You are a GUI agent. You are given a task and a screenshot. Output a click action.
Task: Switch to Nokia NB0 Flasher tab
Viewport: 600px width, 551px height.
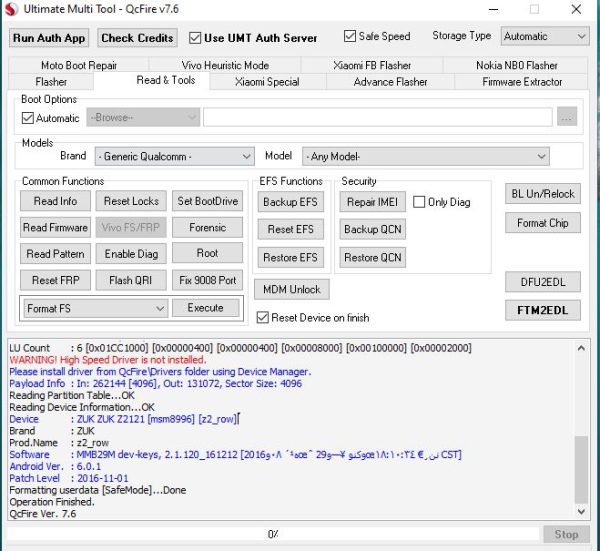[516, 65]
